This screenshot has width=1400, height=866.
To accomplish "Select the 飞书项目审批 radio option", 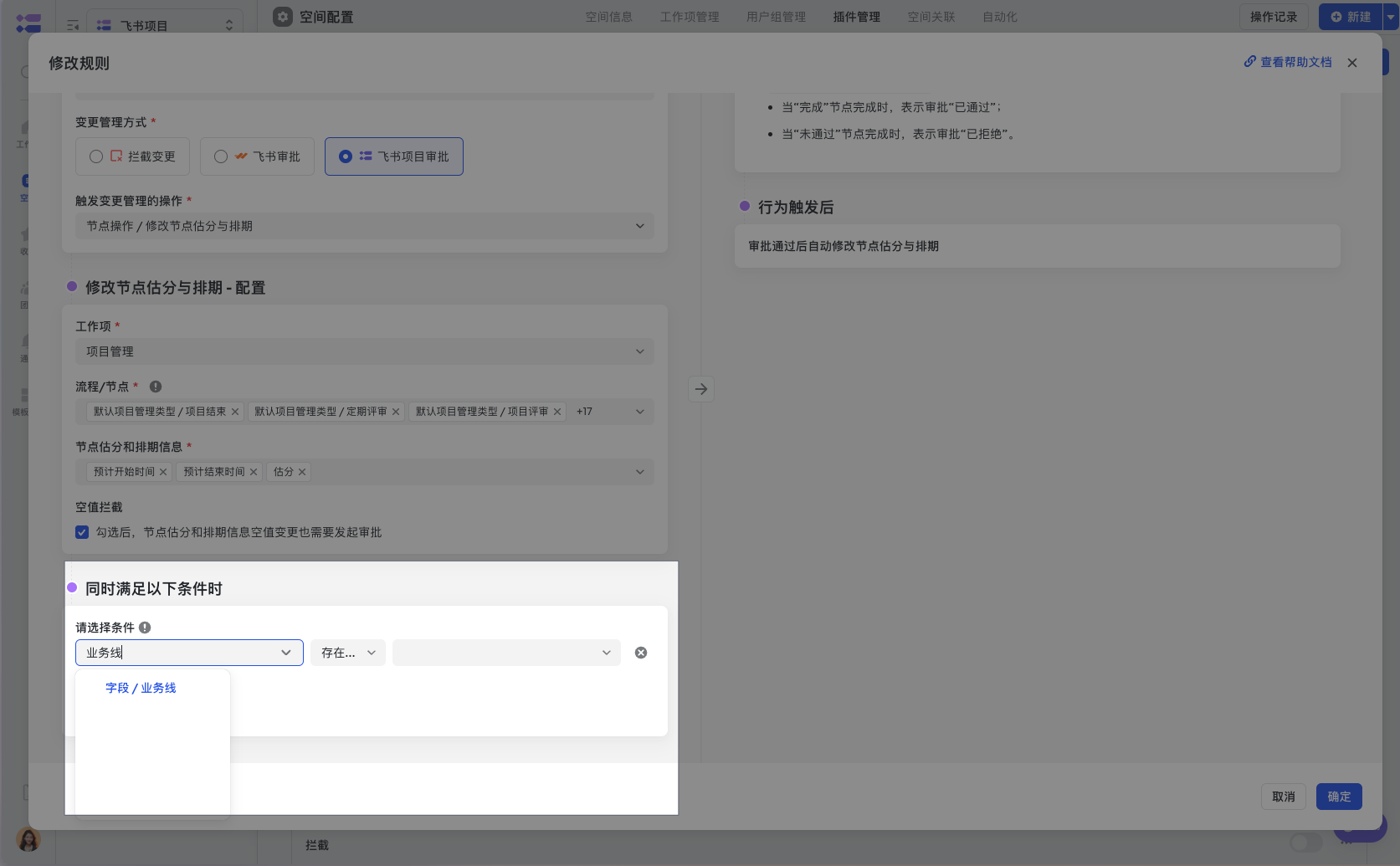I will tap(393, 156).
